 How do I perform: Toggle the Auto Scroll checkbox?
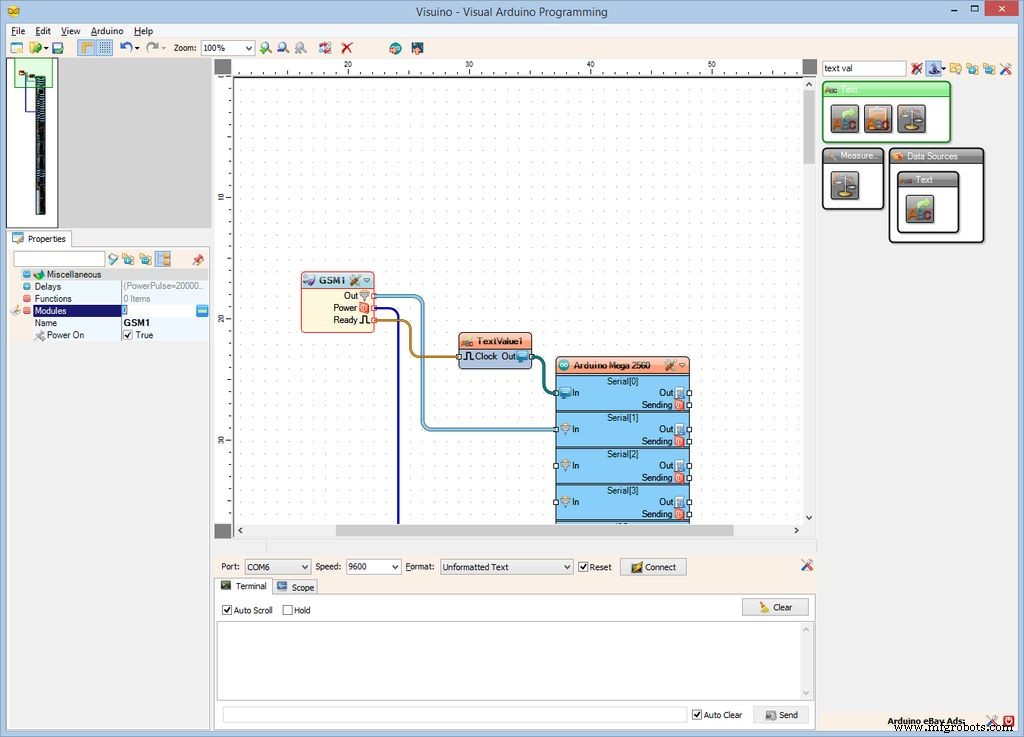[227, 610]
